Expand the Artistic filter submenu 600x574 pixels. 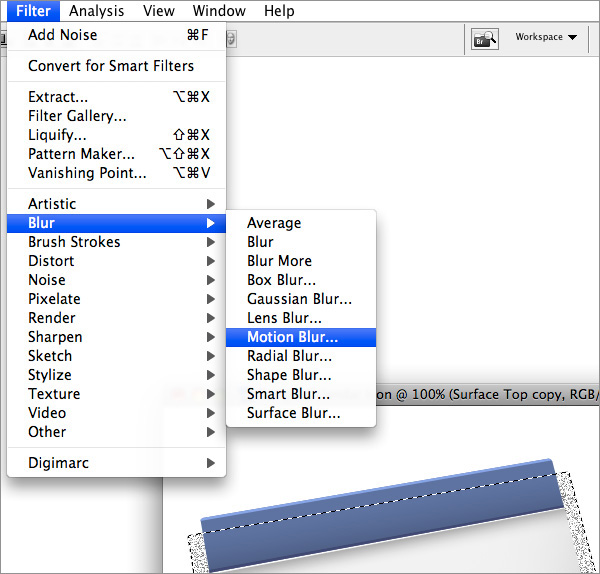116,204
